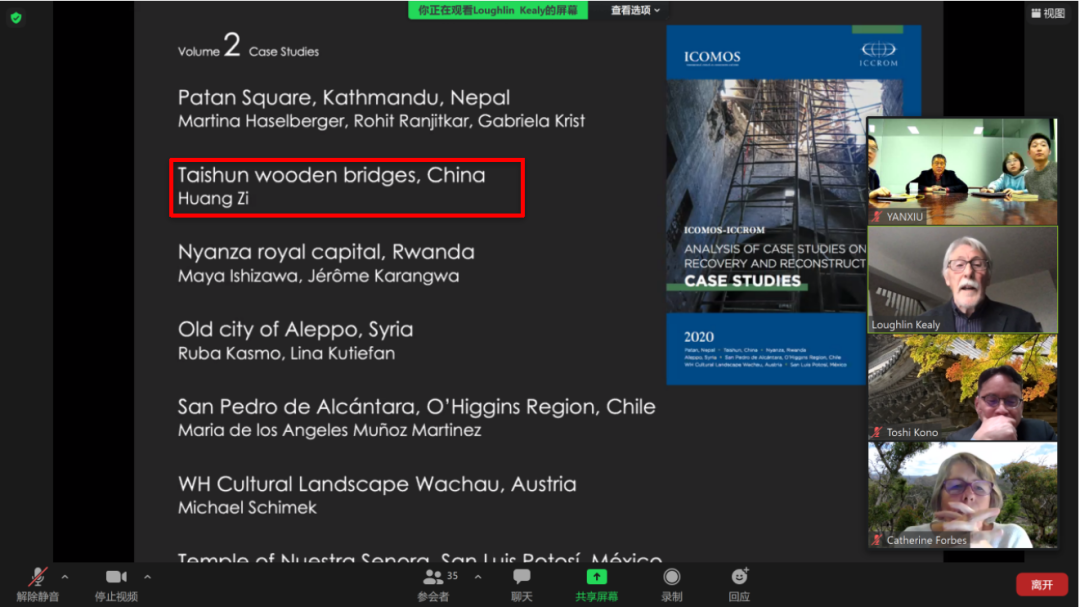Image resolution: width=1080 pixels, height=607 pixels.
Task: Select Catherine Forbes' video thumbnail
Action: coord(962,495)
